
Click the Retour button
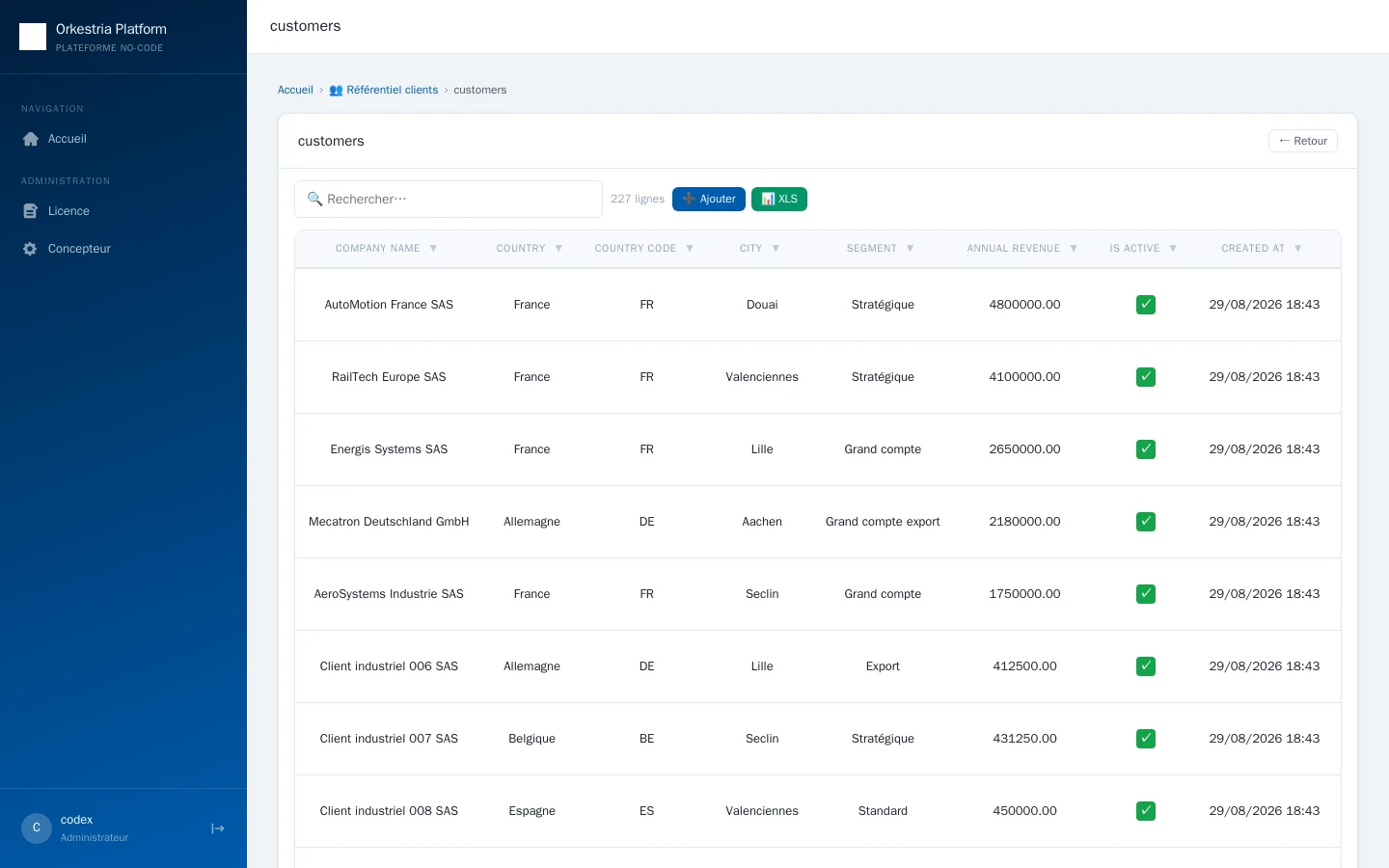click(1303, 141)
